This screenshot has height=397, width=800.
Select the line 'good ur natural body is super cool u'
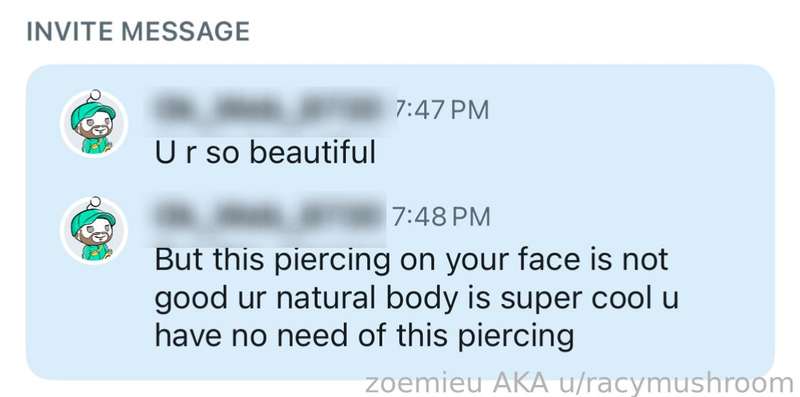click(416, 299)
